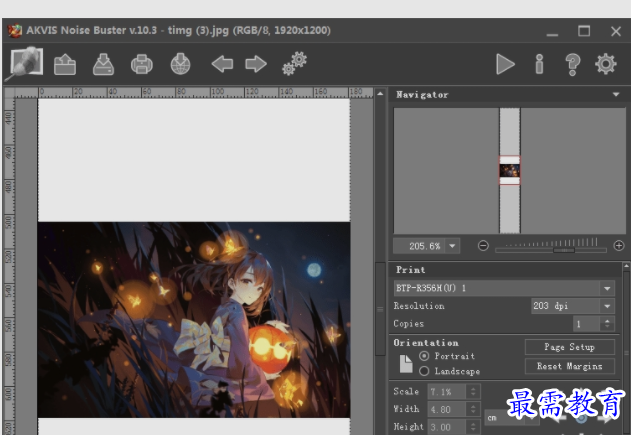Open AKVIS home page duster icon

tap(26, 63)
